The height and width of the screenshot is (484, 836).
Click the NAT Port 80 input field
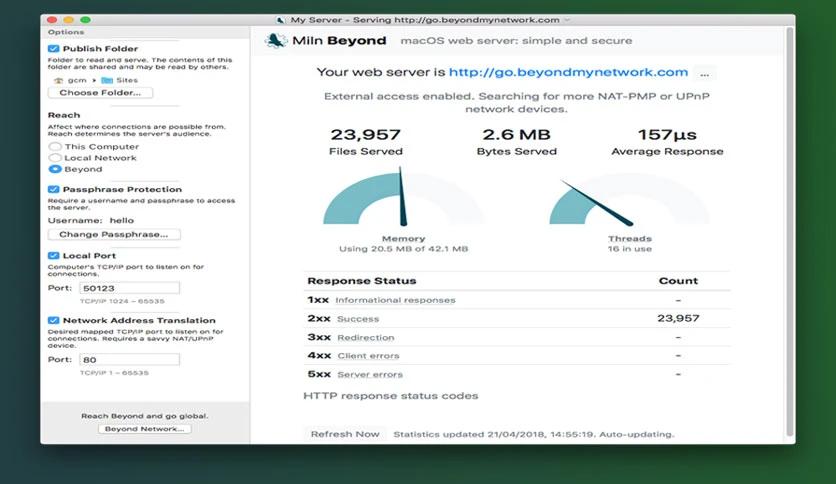[x=130, y=360]
